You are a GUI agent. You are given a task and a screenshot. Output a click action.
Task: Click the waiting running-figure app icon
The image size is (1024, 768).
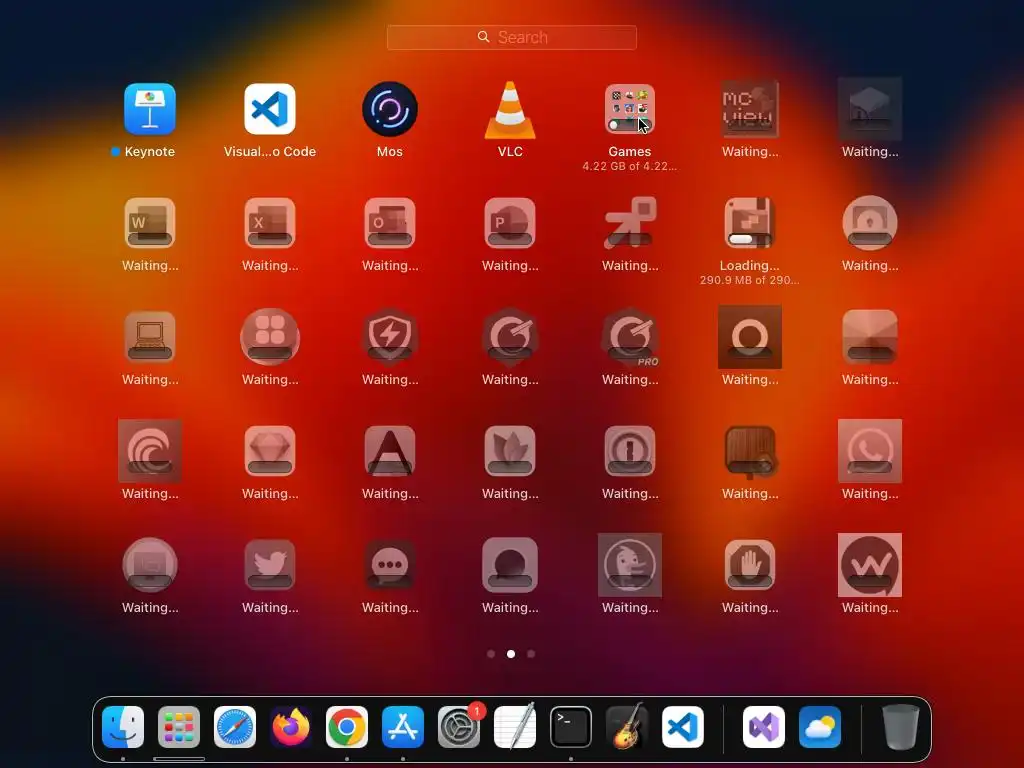point(630,223)
